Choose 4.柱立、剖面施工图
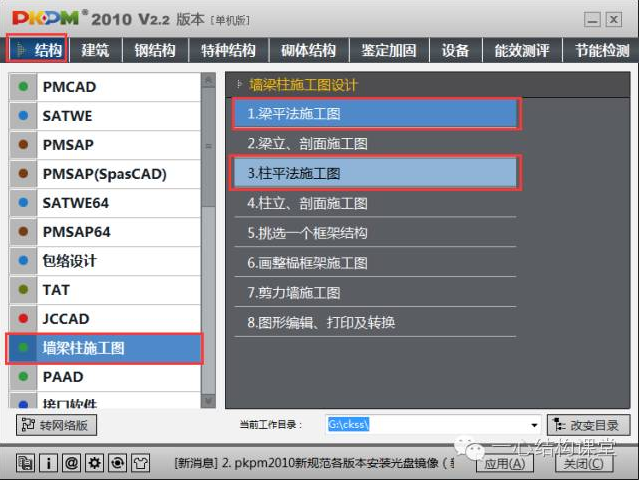Screen dimensions: 641x481 coord(375,204)
